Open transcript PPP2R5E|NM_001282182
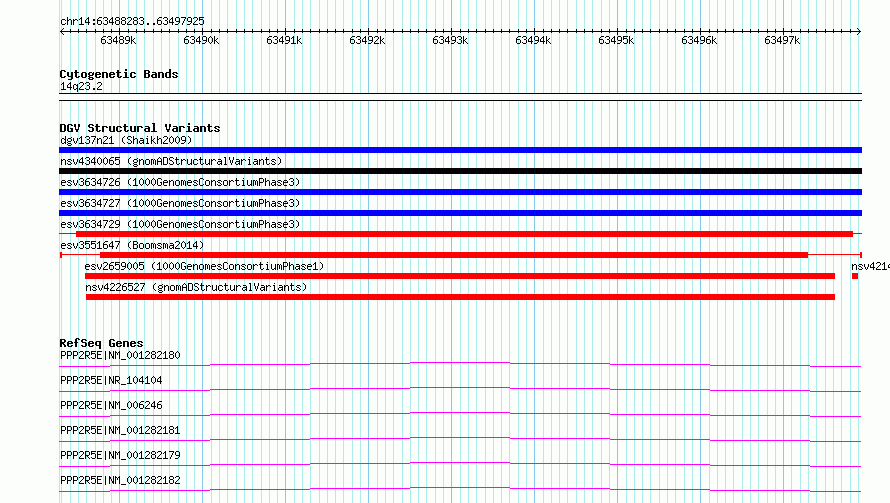The image size is (890, 503). pyautogui.click(x=120, y=480)
